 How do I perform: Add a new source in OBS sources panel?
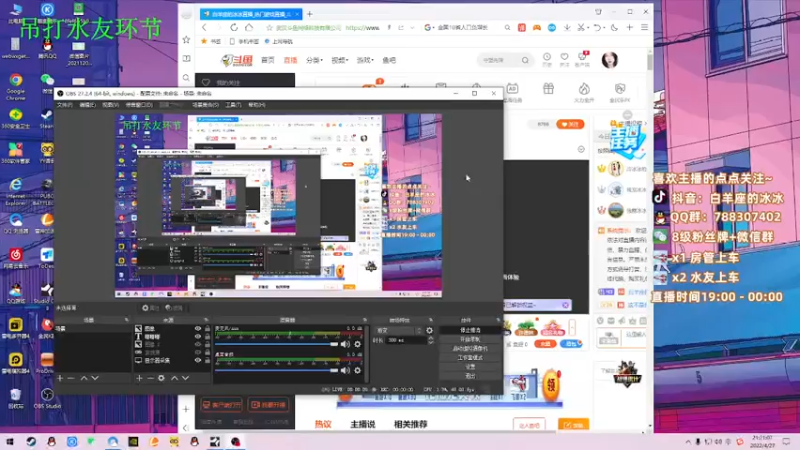[139, 378]
